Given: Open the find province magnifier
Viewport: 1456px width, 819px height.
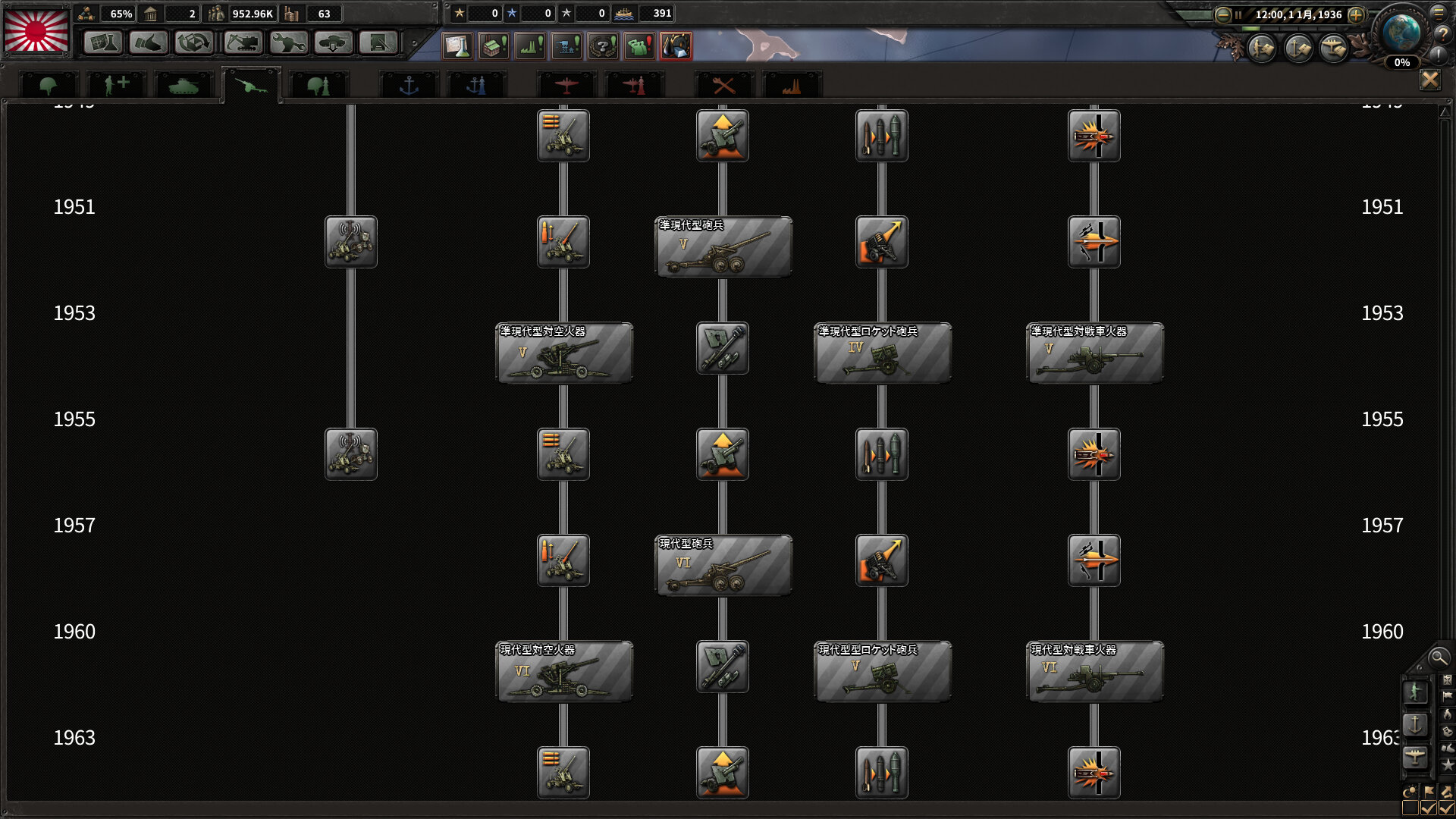Looking at the screenshot, I should coord(1438,657).
